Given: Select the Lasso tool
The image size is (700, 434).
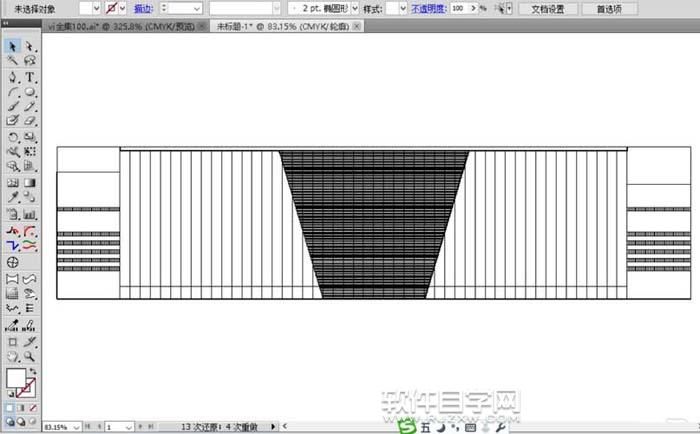Looking at the screenshot, I should coord(30,61).
